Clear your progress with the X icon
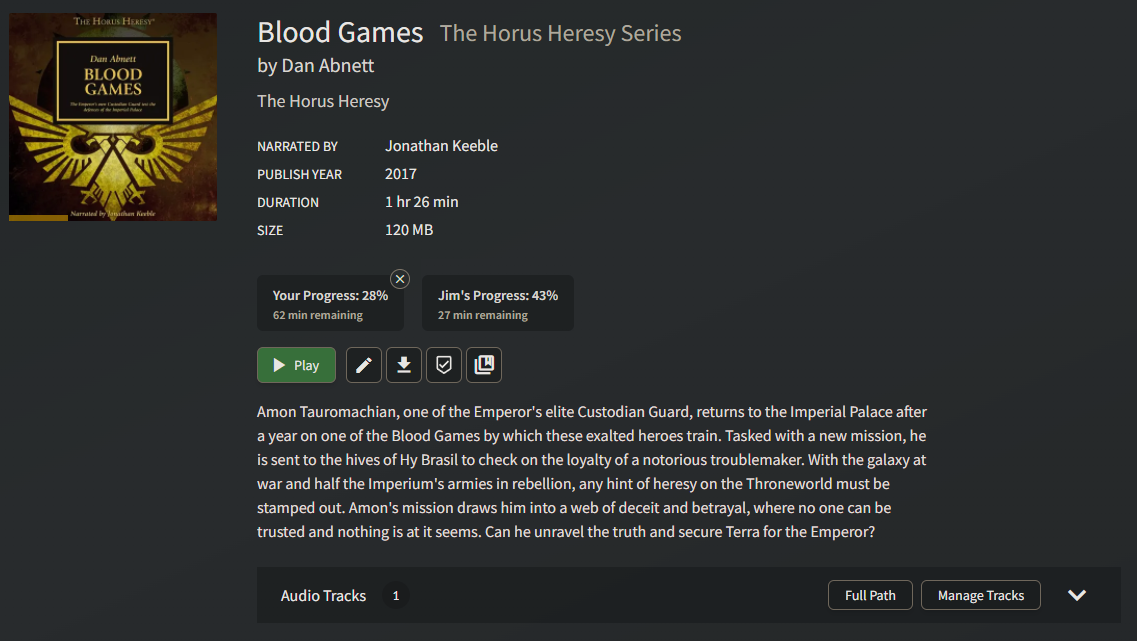Image resolution: width=1137 pixels, height=641 pixels. point(400,279)
